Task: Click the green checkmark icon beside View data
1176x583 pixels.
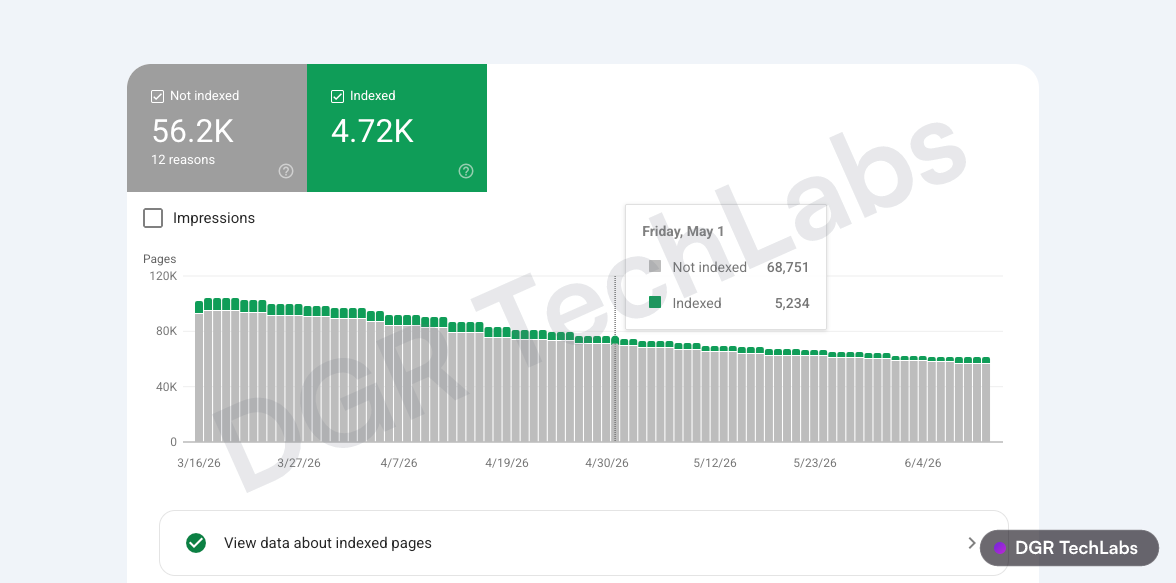Action: point(196,542)
